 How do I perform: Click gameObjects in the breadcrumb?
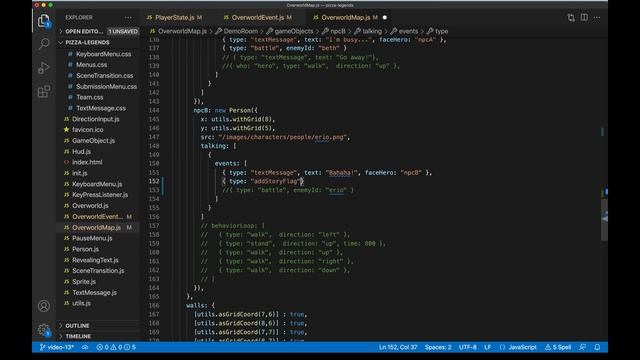[293, 31]
